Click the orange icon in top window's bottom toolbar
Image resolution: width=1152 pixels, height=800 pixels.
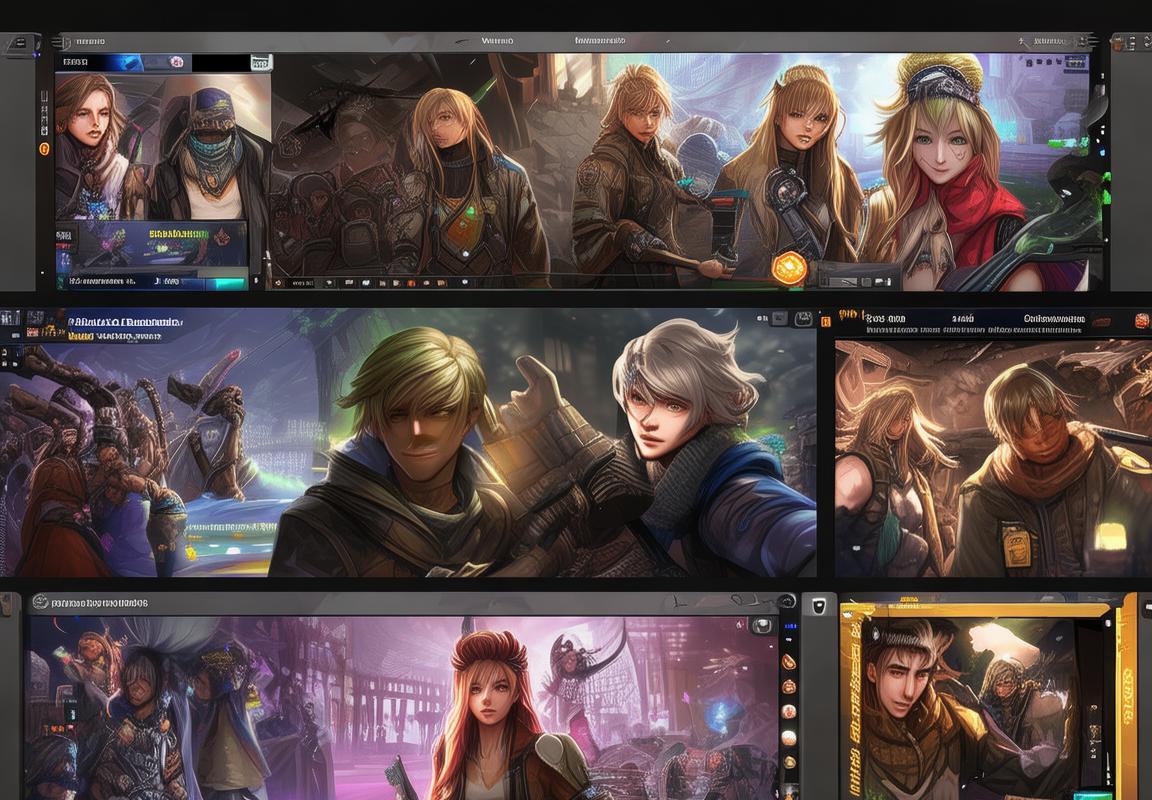[411, 283]
